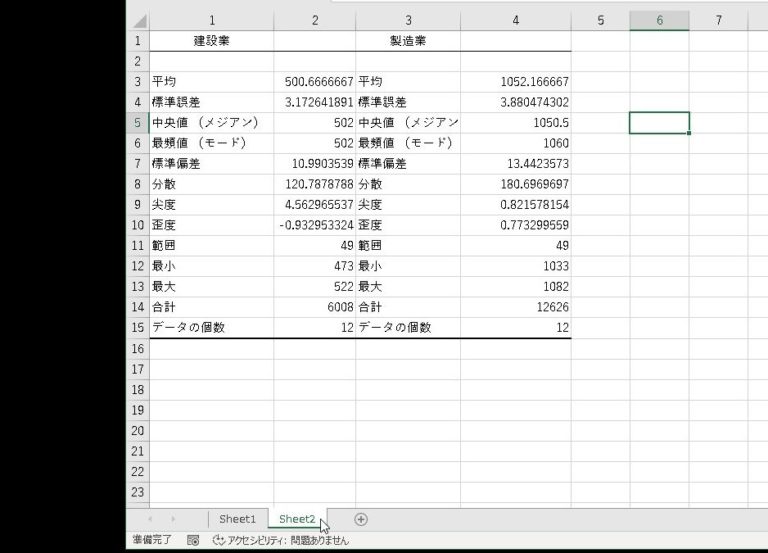Viewport: 768px width, 553px height.
Task: Select row 5 header
Action: (138, 122)
